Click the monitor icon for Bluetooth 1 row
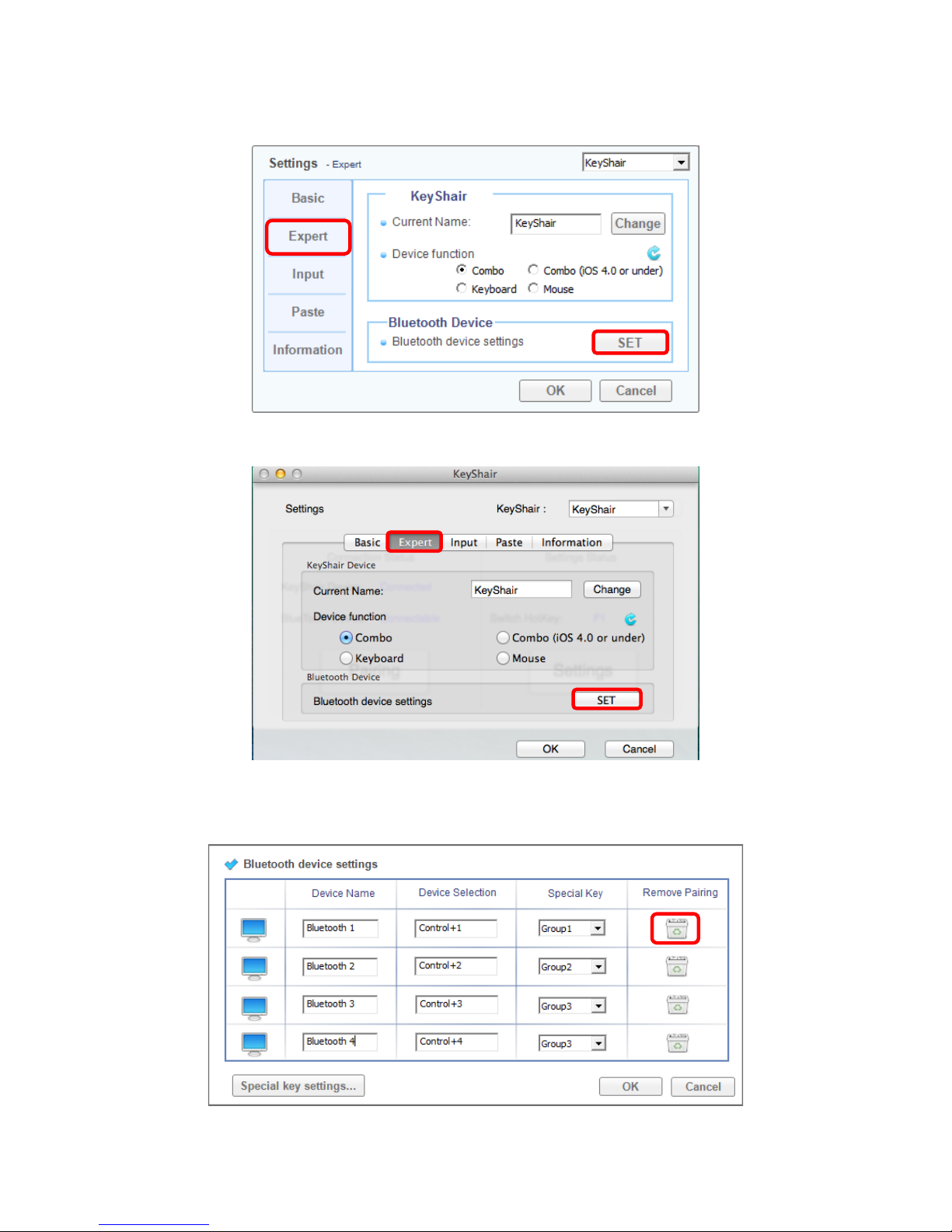The image size is (952, 1232). [254, 930]
